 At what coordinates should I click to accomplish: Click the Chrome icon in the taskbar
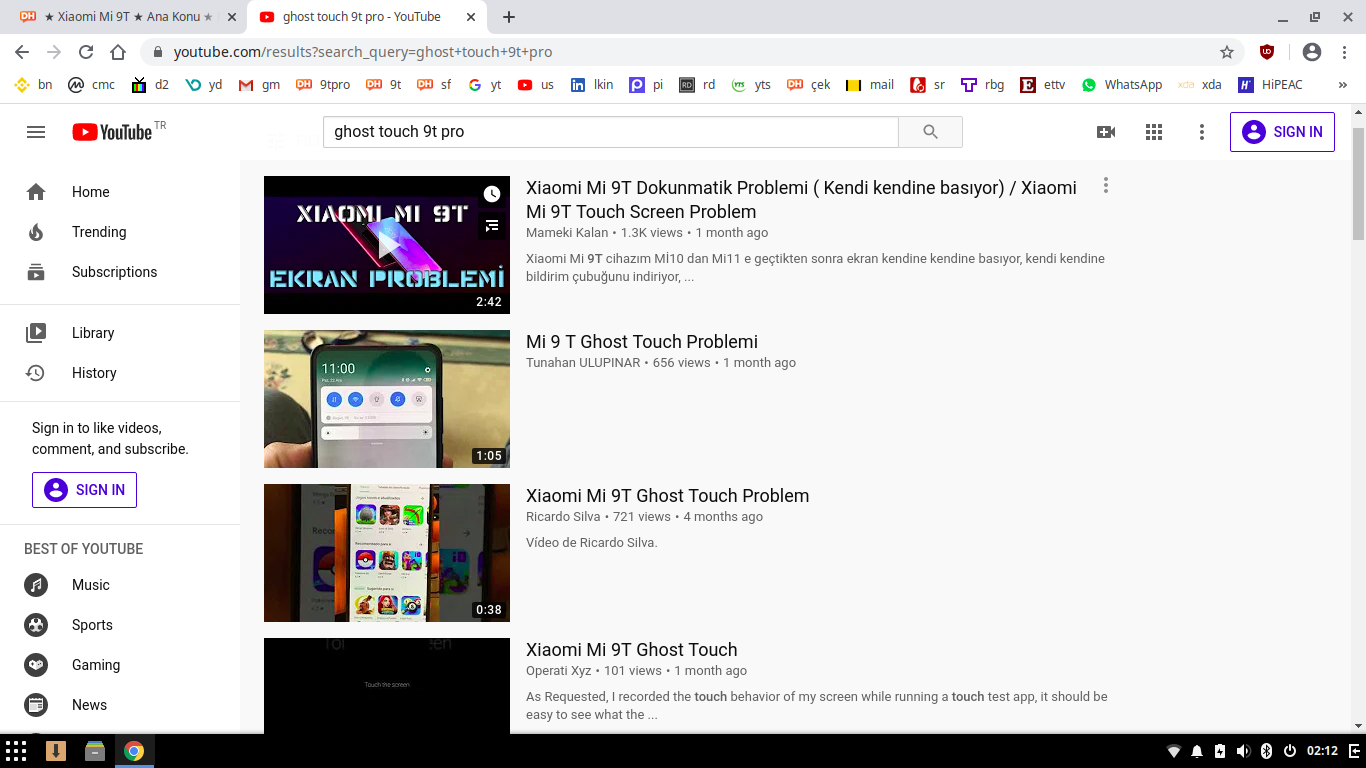point(134,751)
